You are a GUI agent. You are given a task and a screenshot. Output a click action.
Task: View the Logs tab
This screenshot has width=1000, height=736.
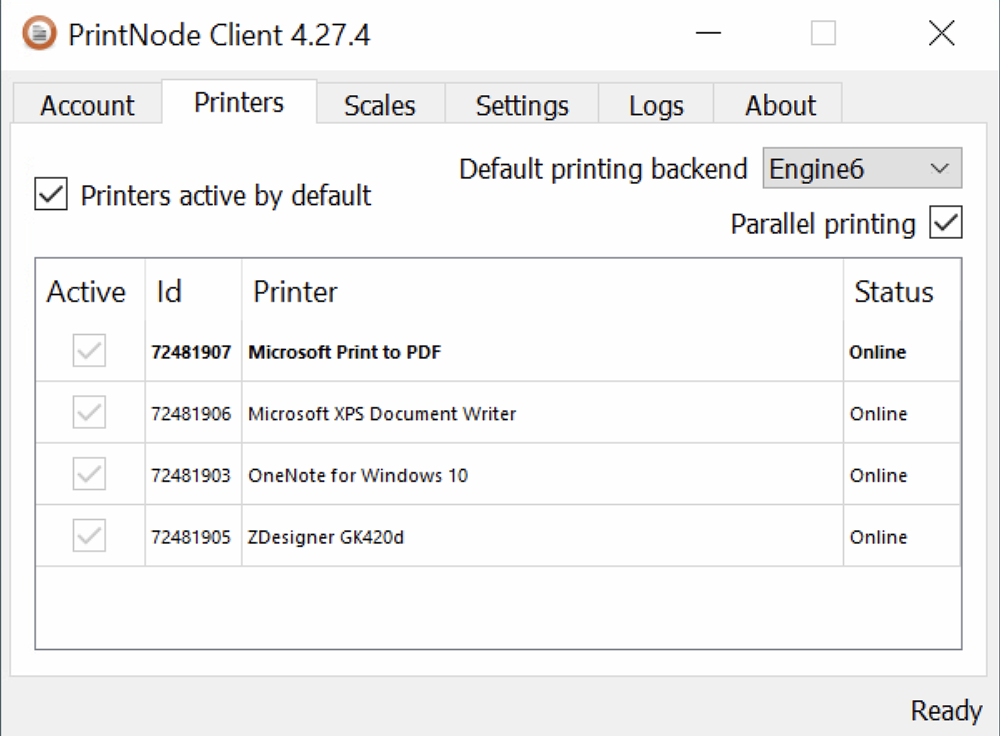point(656,105)
